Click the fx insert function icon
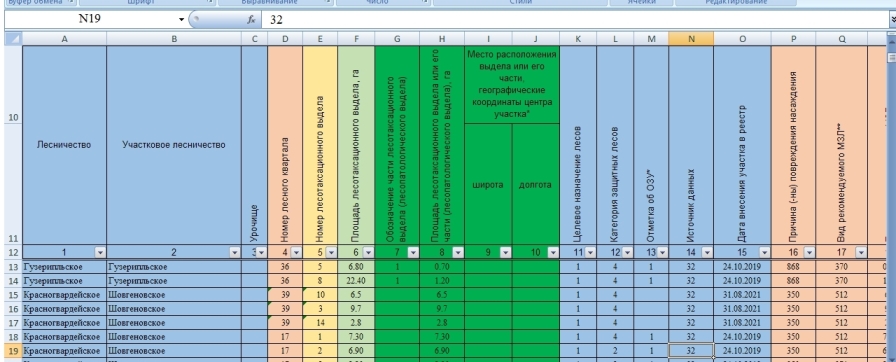 (250, 19)
